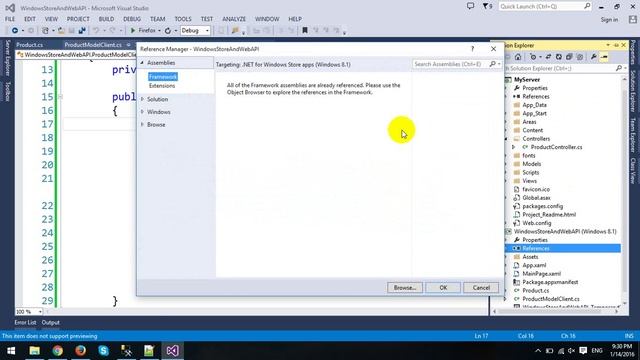The height and width of the screenshot is (360, 640).
Task: Open the Search Assemblies options dropdown arrow
Action: click(x=499, y=64)
